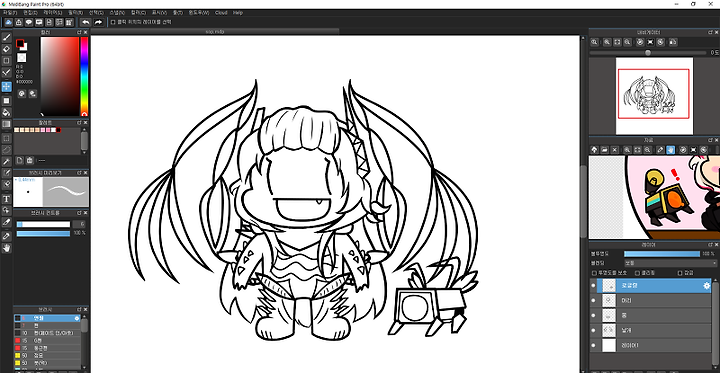Click Navigator rotate-left icon
Viewport: 720px width, 373px height.
640,42
